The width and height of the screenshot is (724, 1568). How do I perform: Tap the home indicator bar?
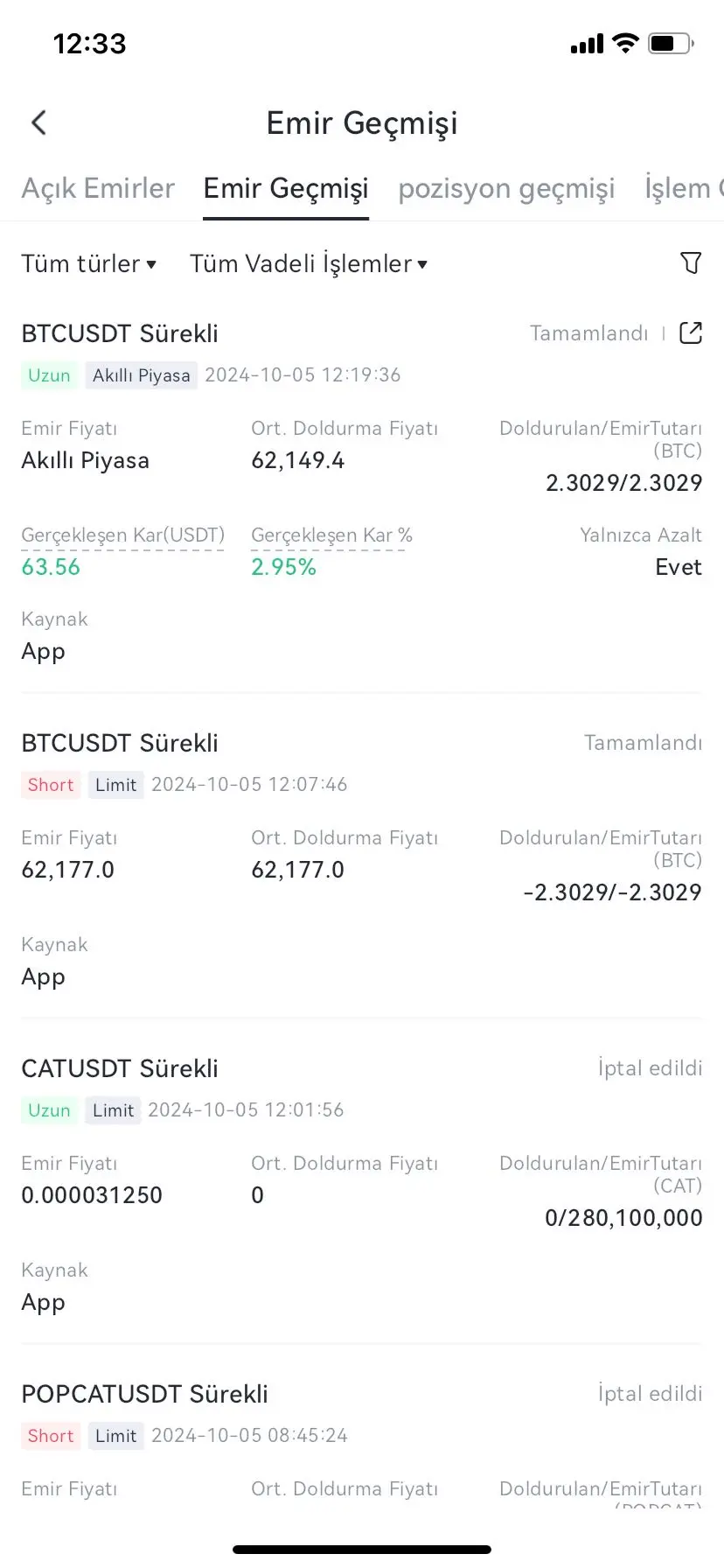tap(362, 1550)
